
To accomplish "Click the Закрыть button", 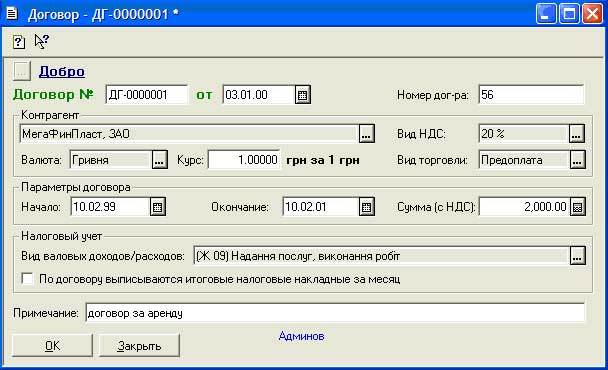I will tap(139, 346).
